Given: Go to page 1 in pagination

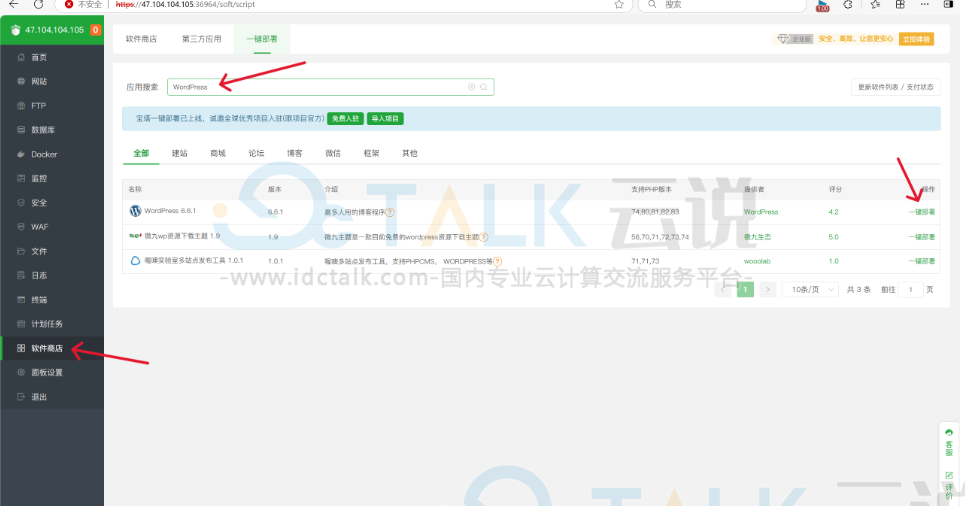Looking at the screenshot, I should pos(745,289).
